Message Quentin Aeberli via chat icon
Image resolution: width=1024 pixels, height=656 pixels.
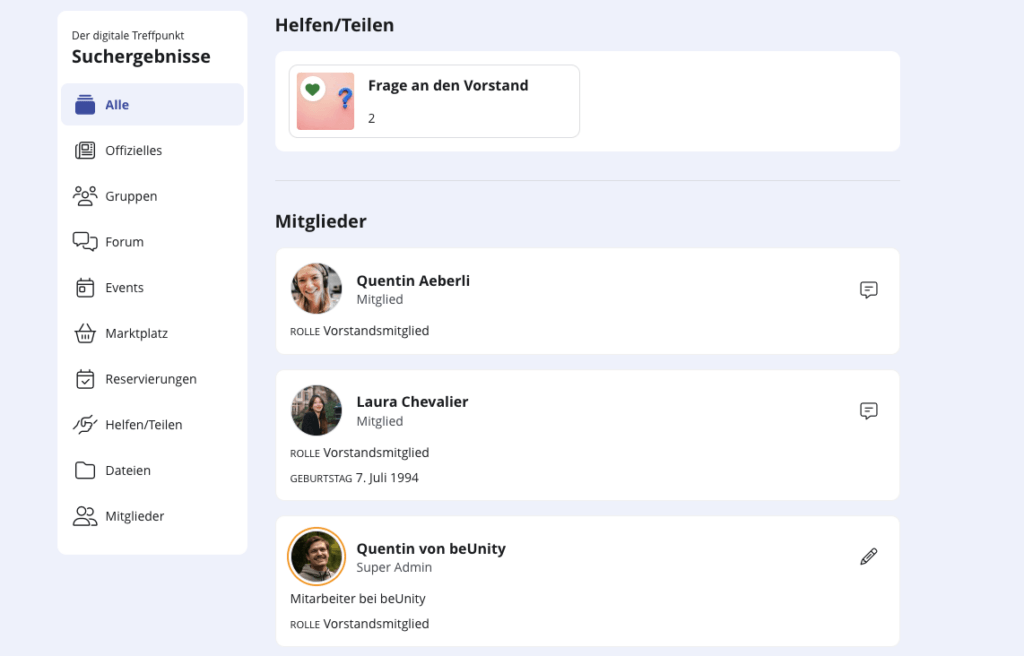pyautogui.click(x=869, y=290)
